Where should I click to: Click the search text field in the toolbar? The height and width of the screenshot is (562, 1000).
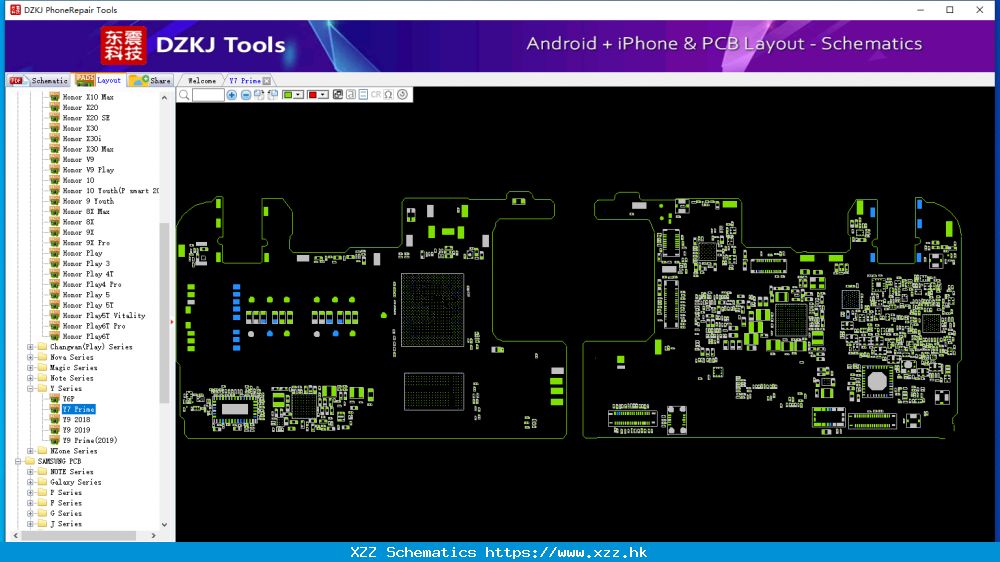click(x=209, y=95)
